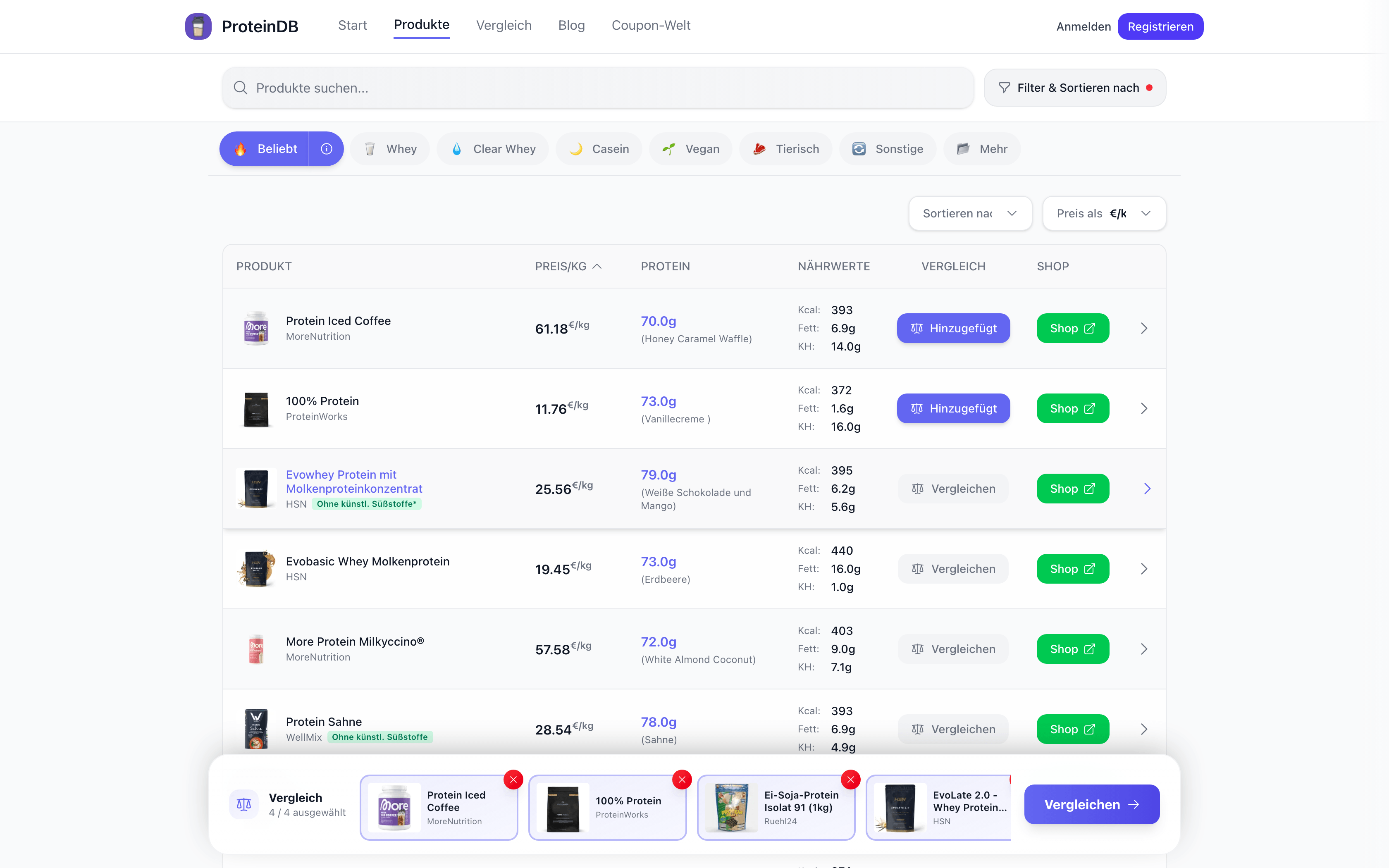
Task: Sort by PREIS/KG column header
Action: 568,266
